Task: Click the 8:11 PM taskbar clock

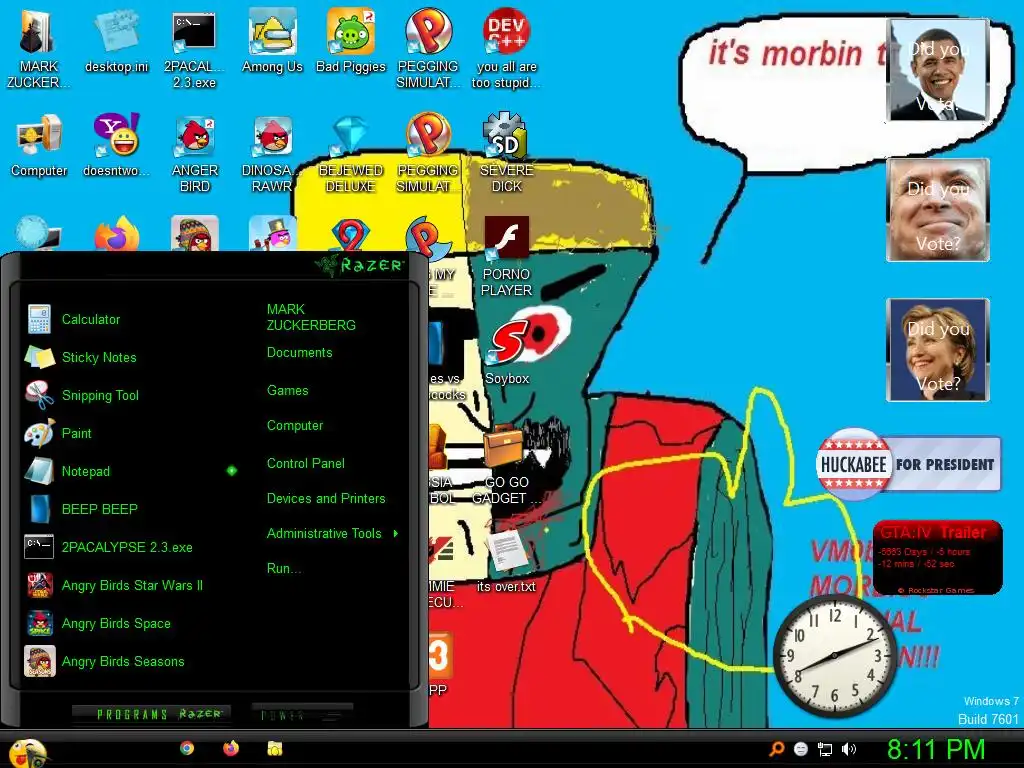Action: (936, 749)
